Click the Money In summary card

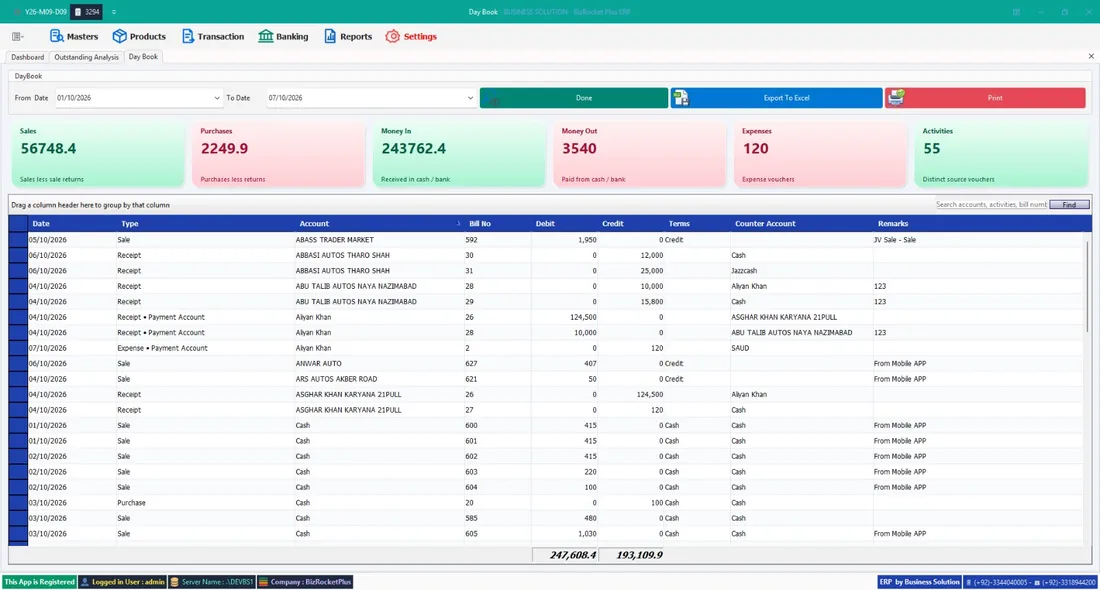459,155
